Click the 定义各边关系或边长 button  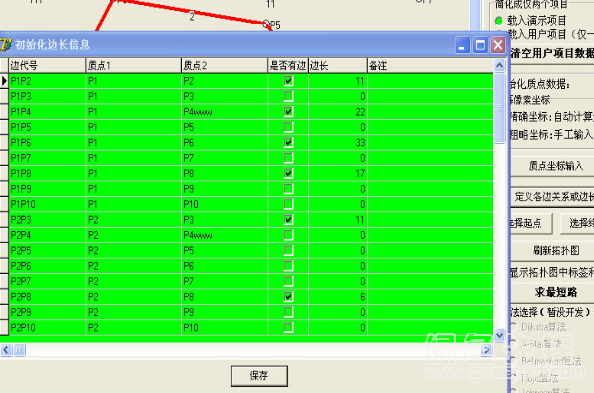[x=553, y=197]
